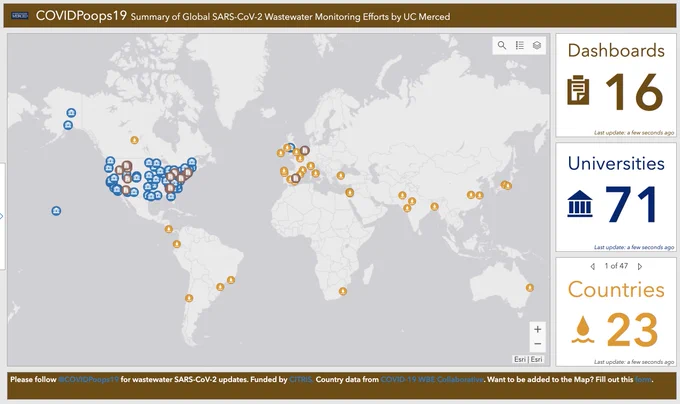Select the Australia country marker
680x404 pixels.
click(530, 288)
